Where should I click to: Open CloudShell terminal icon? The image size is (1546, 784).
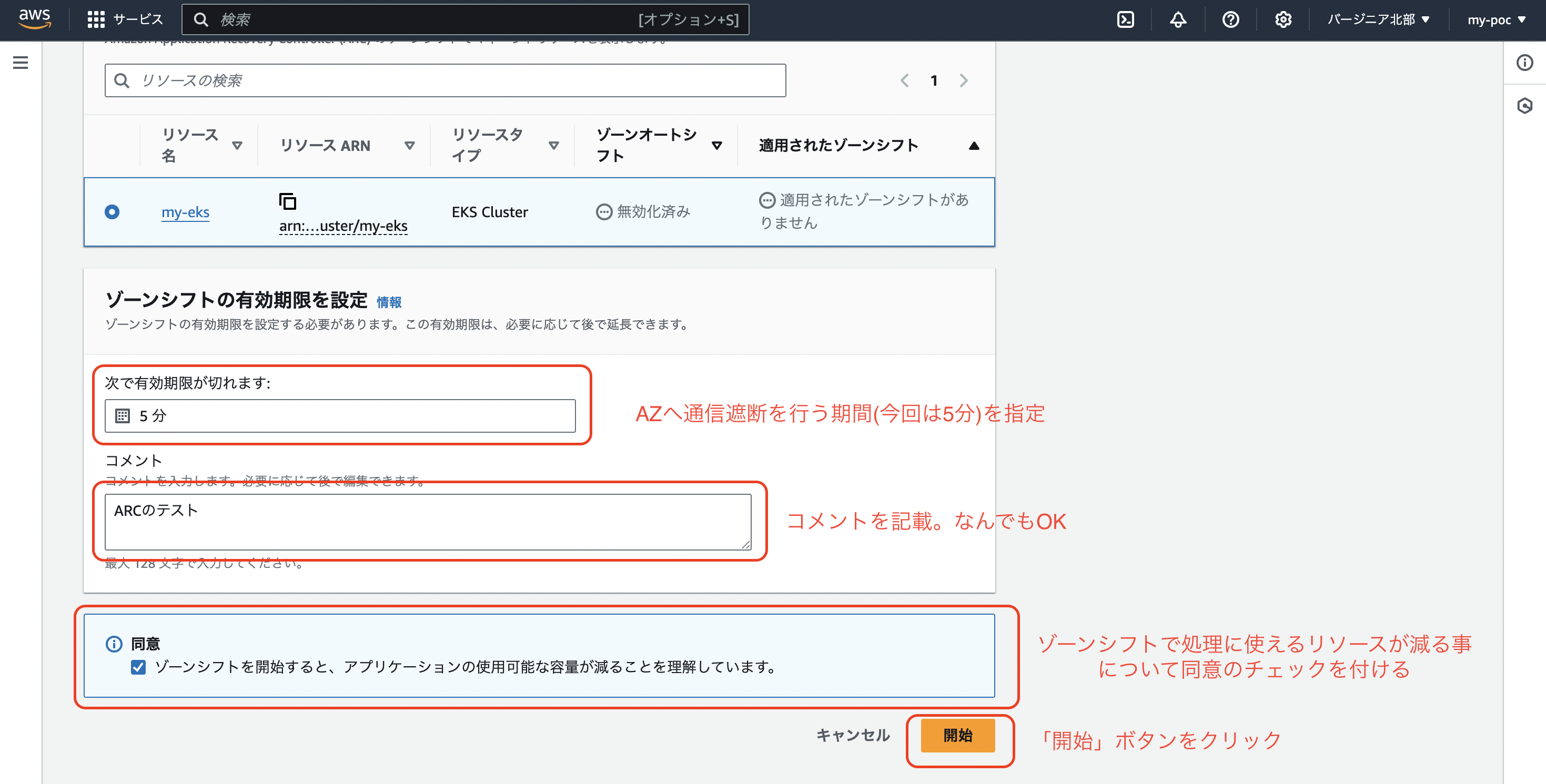point(1125,20)
